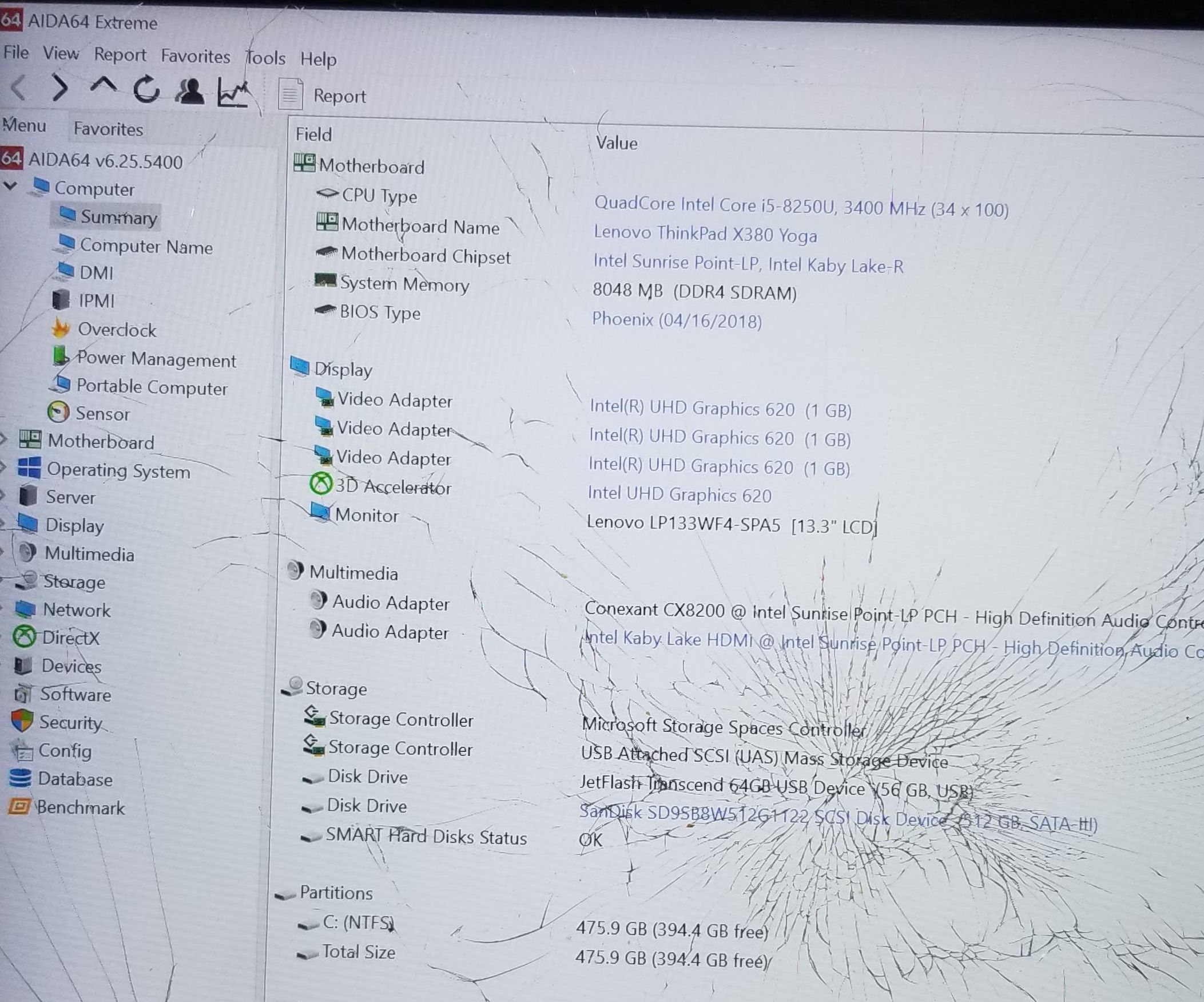Open the Tools menu
The width and height of the screenshot is (1204, 1002).
(265, 58)
